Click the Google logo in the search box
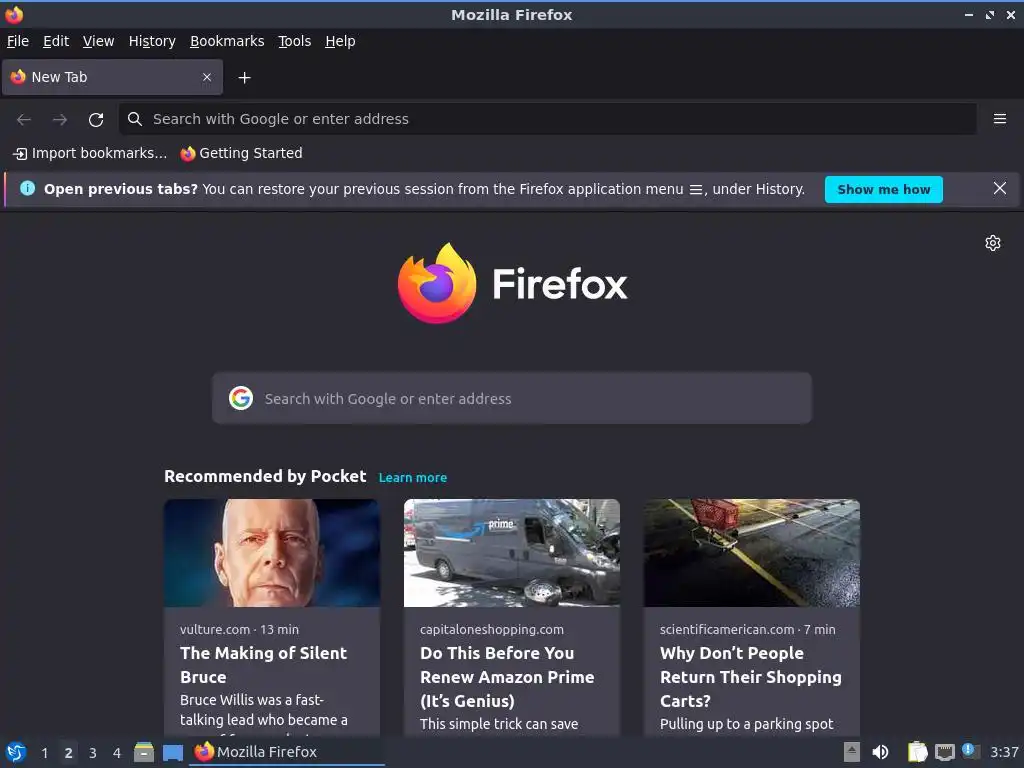The height and width of the screenshot is (768, 1024). [241, 398]
